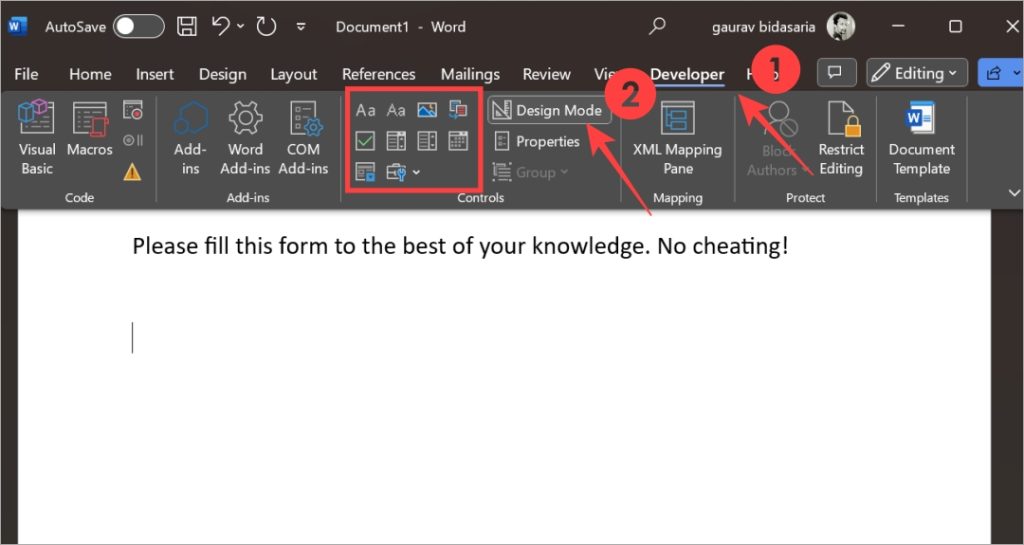Insert Check Box content control

pyautogui.click(x=365, y=141)
